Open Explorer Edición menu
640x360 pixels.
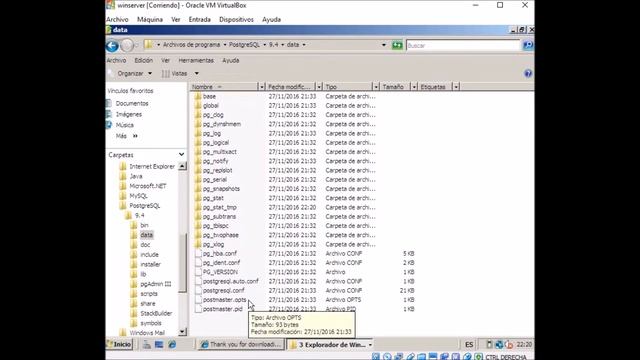[144, 60]
